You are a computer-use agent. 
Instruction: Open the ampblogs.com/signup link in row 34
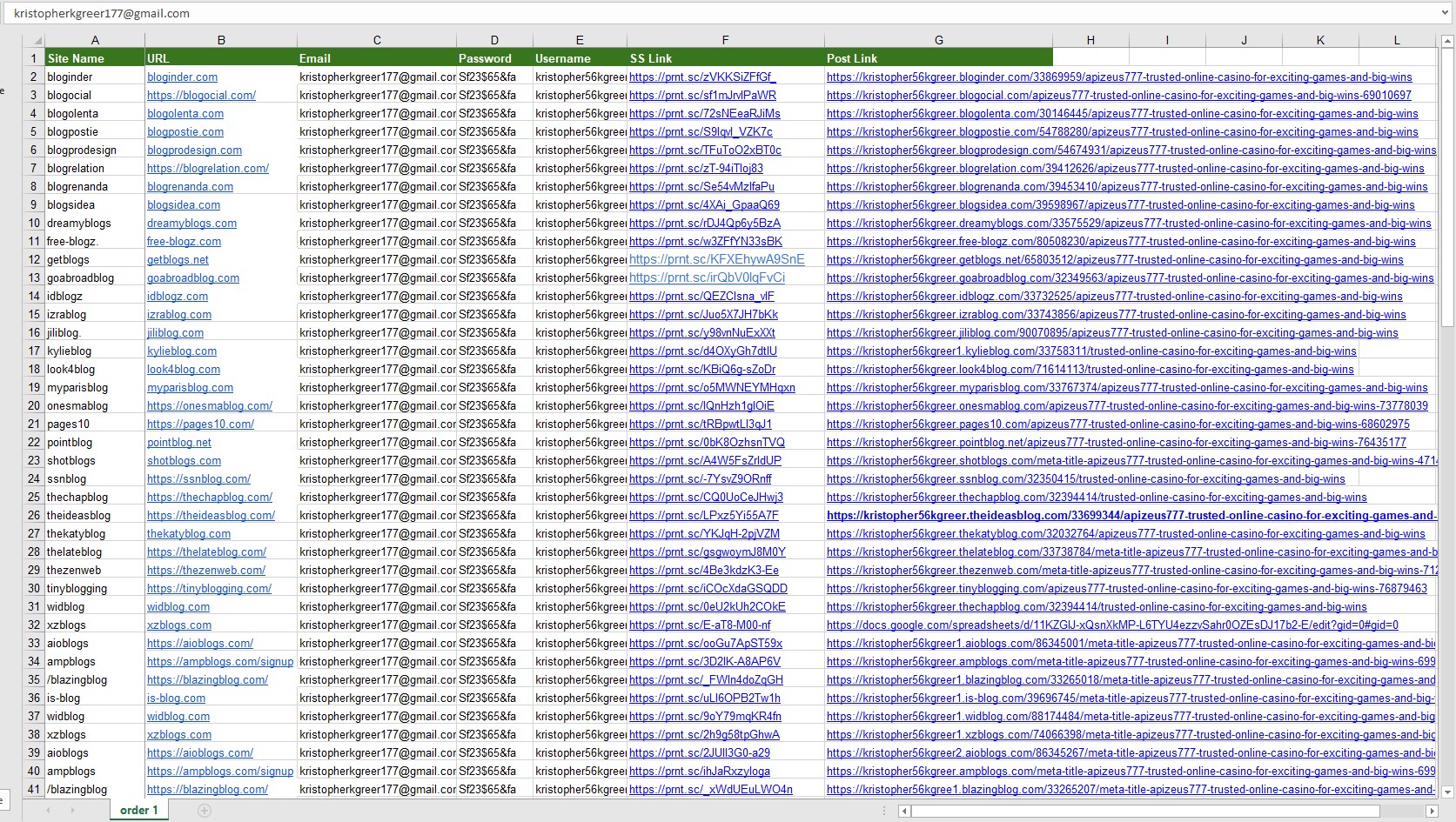(x=220, y=662)
